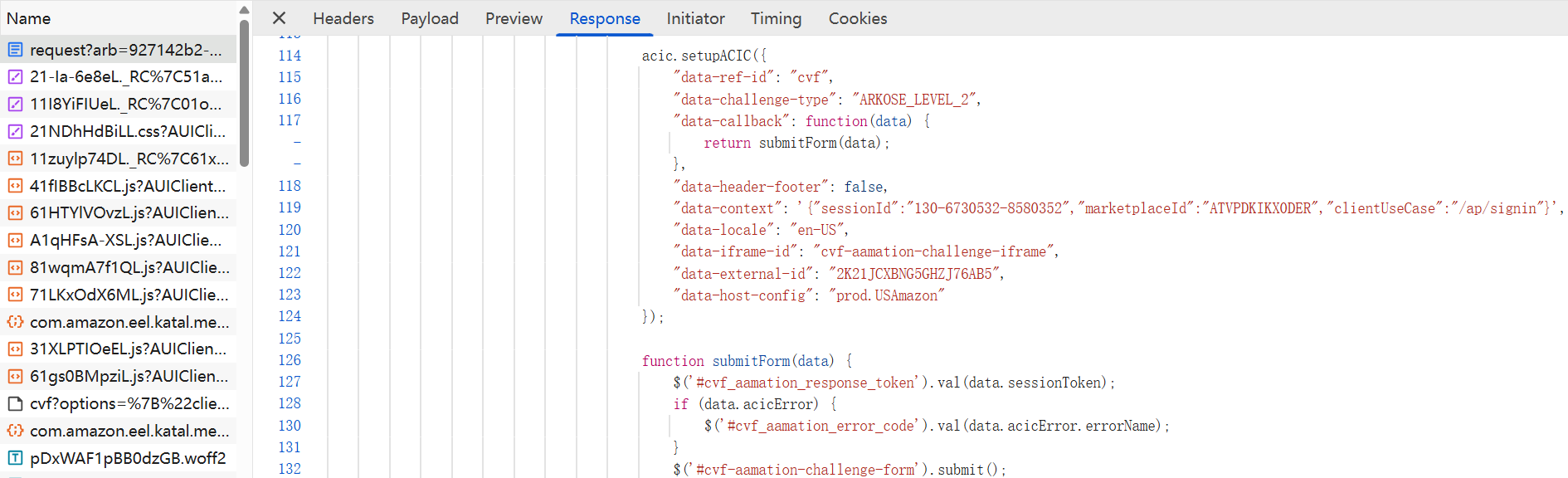Viewport: 1568px width, 478px height.
Task: Open the Cookies tab
Action: (857, 18)
